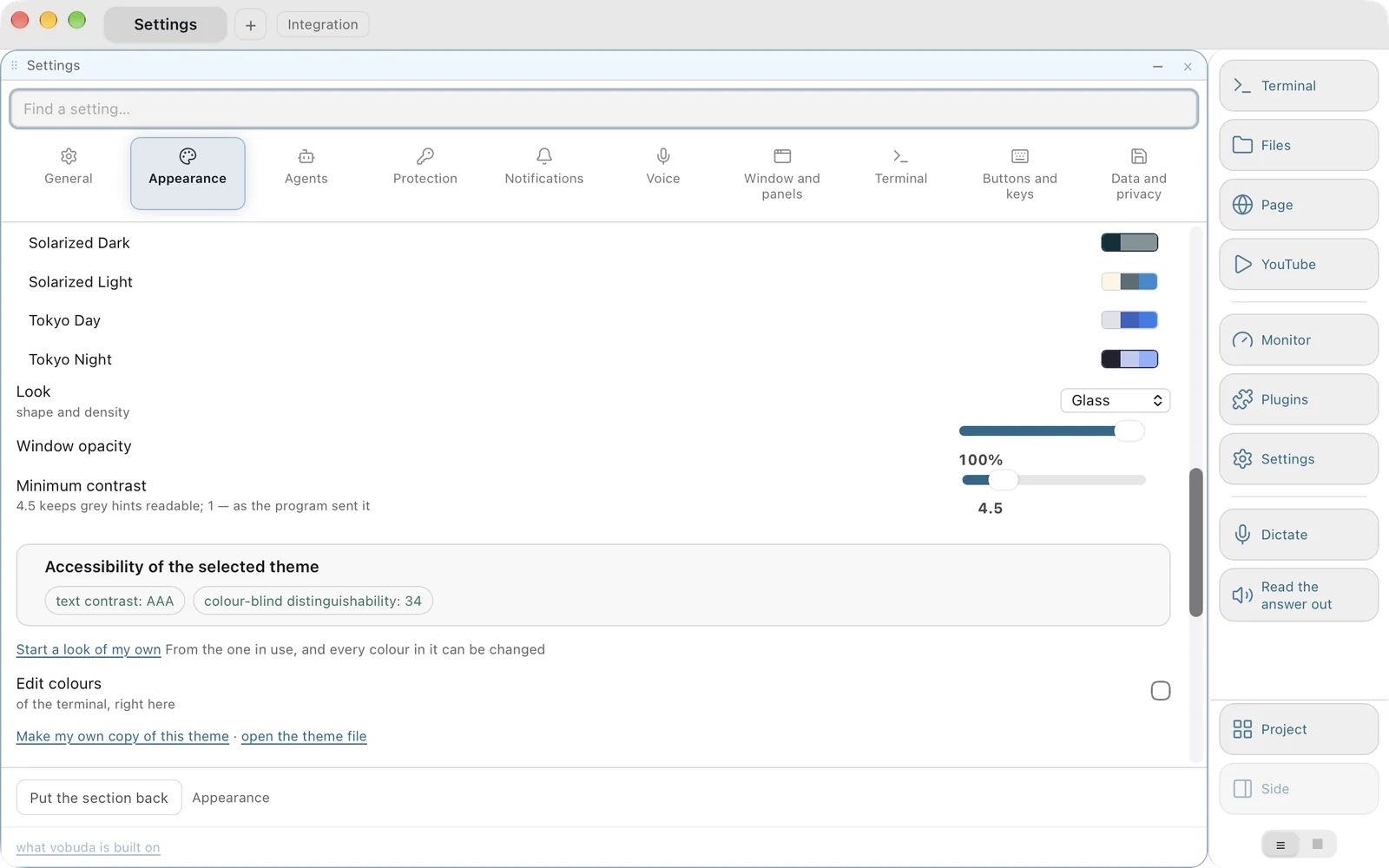The image size is (1389, 868).
Task: Open the Terminal panel from sidebar
Action: click(x=1299, y=86)
